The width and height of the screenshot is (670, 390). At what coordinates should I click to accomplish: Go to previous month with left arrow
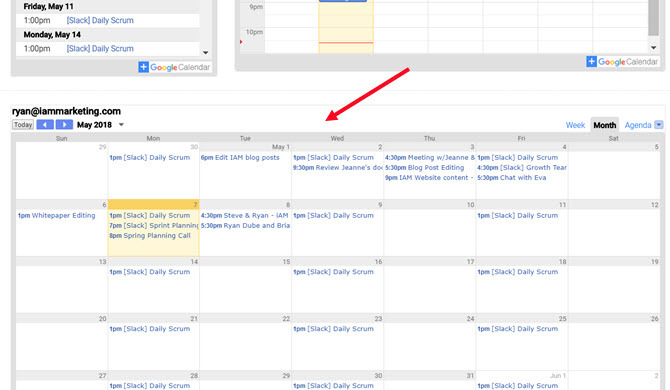pos(45,125)
